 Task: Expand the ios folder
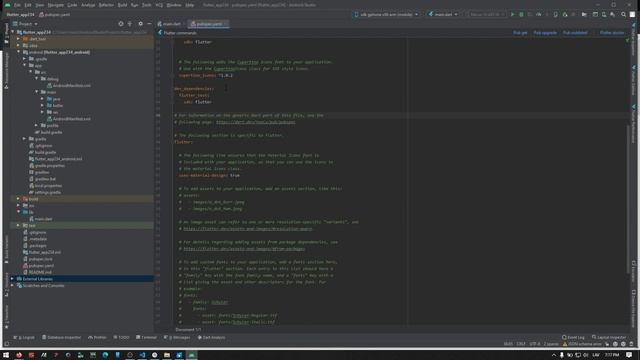click(x=18, y=205)
